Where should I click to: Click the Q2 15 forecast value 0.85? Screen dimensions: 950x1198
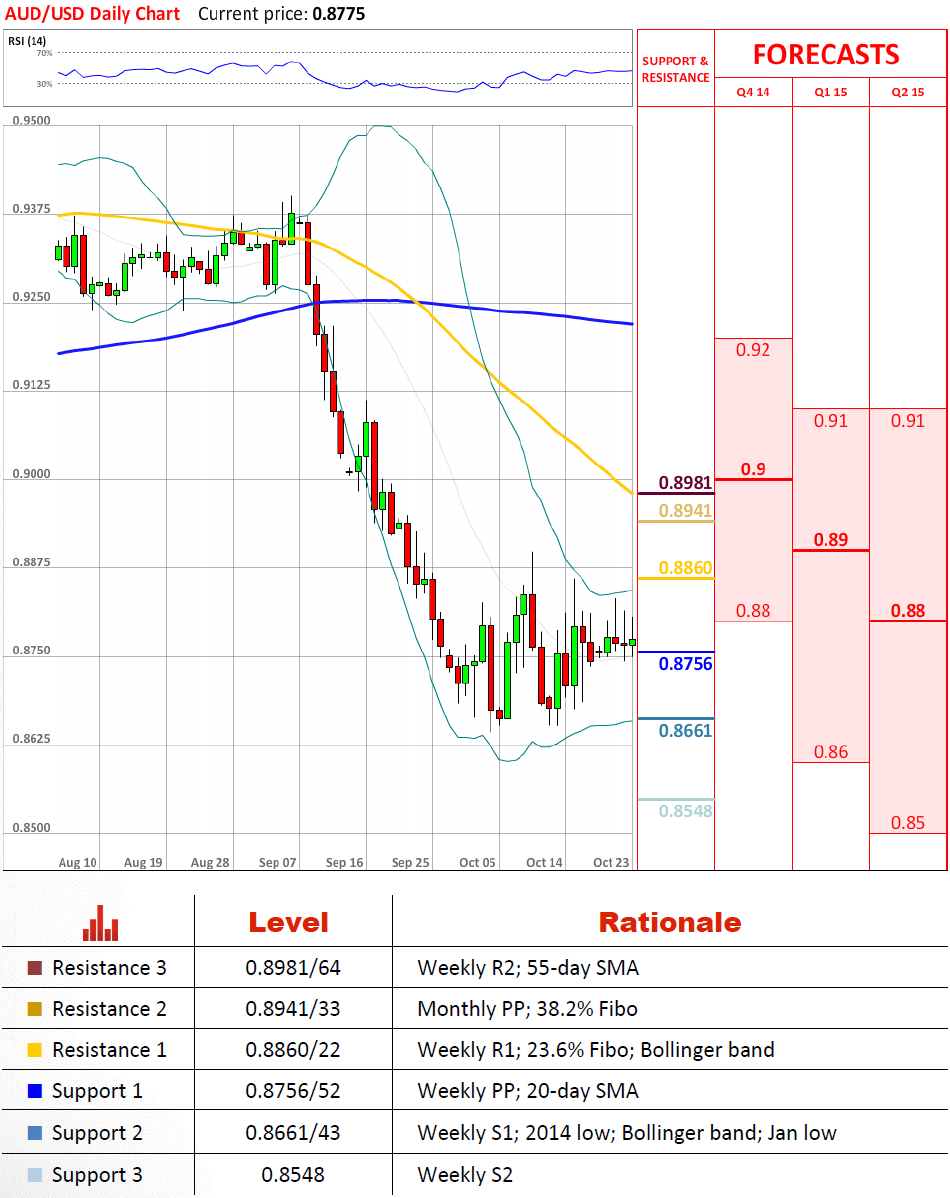(908, 823)
